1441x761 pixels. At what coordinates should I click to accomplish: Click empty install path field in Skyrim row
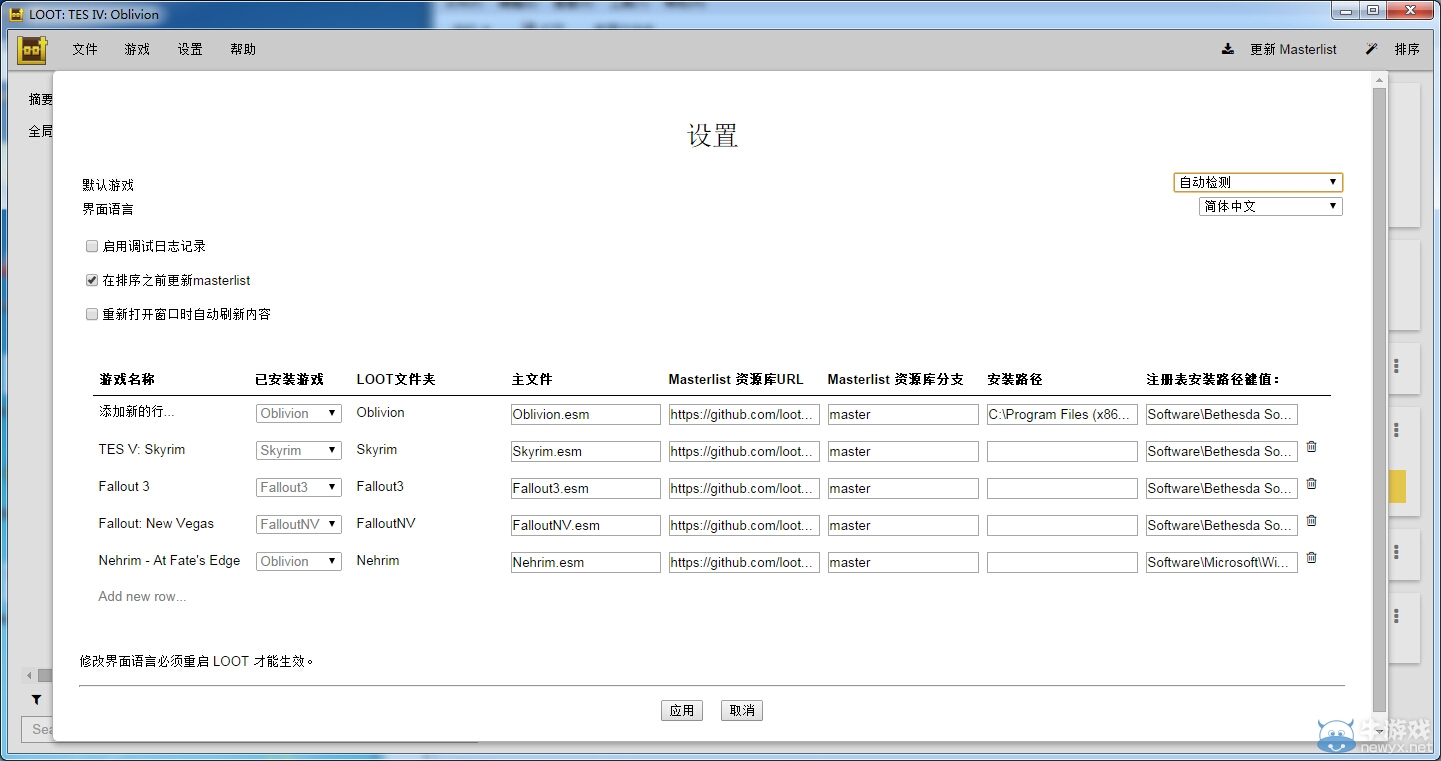(1062, 451)
